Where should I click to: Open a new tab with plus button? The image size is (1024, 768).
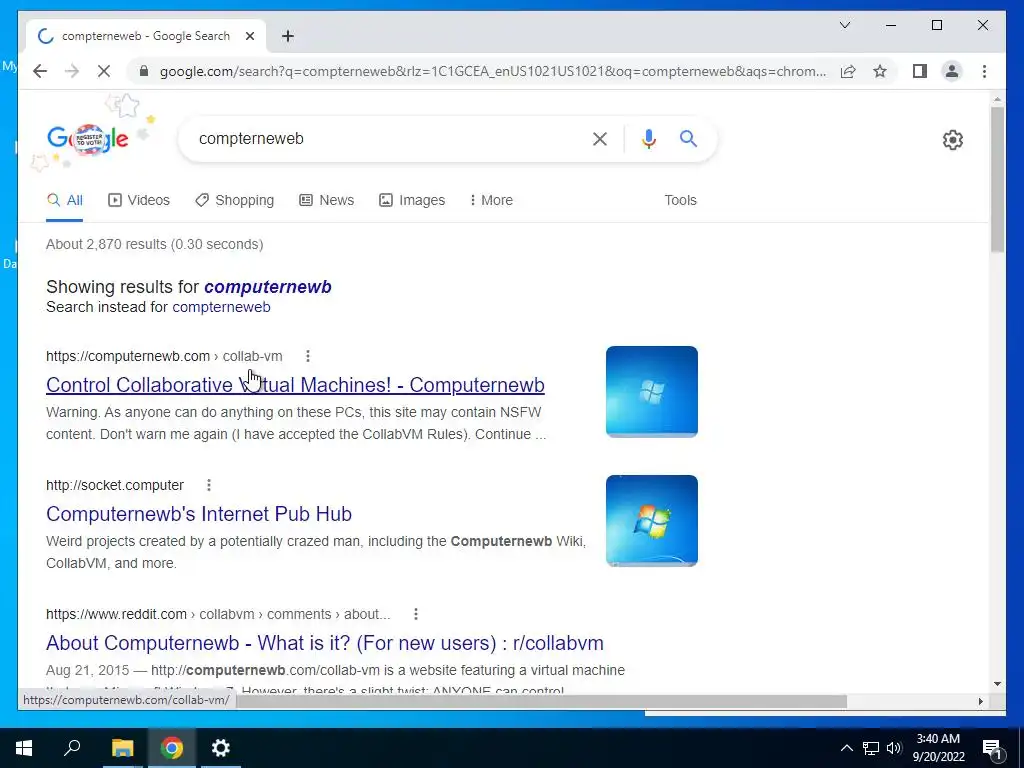[288, 36]
